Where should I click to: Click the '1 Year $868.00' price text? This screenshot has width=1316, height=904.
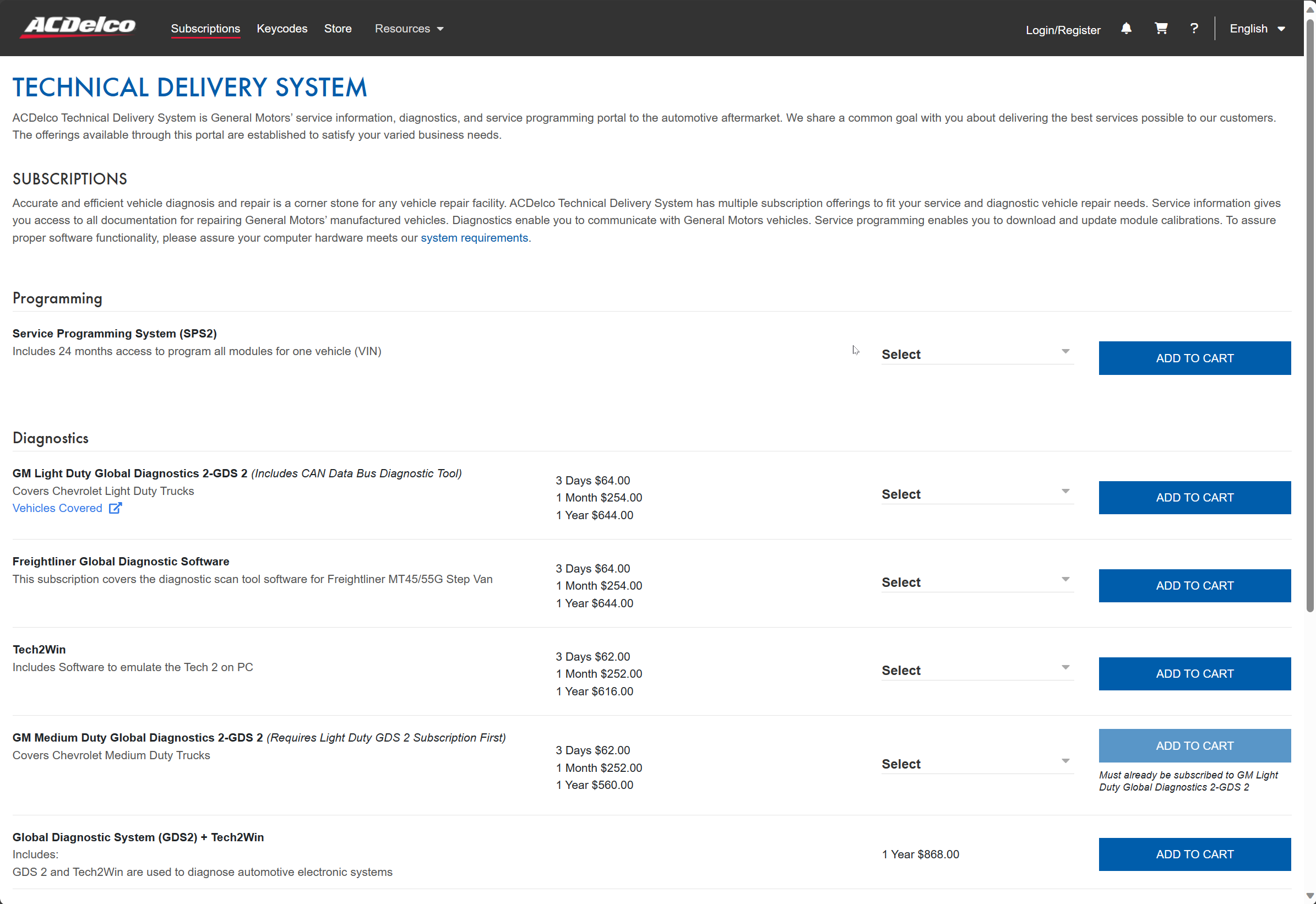pos(920,854)
